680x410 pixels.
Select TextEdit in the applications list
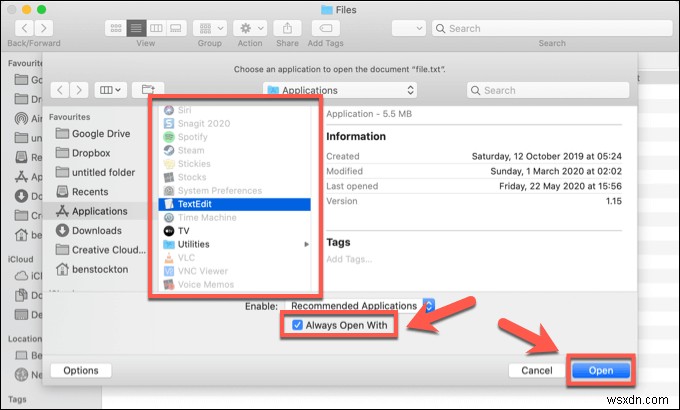click(x=235, y=204)
